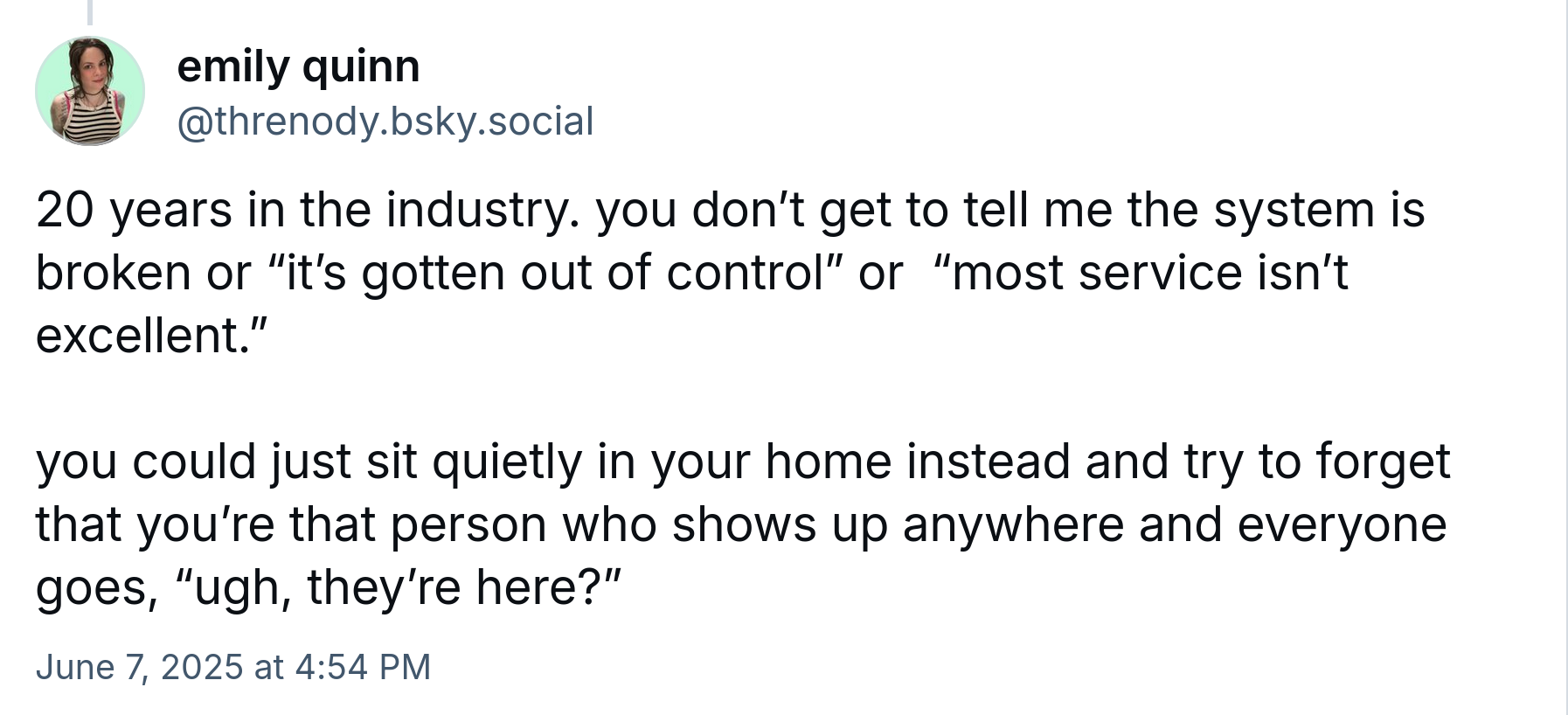Viewport: 1568px width, 715px height.
Task: Click the thread connector line above avatar
Action: pyautogui.click(x=89, y=11)
